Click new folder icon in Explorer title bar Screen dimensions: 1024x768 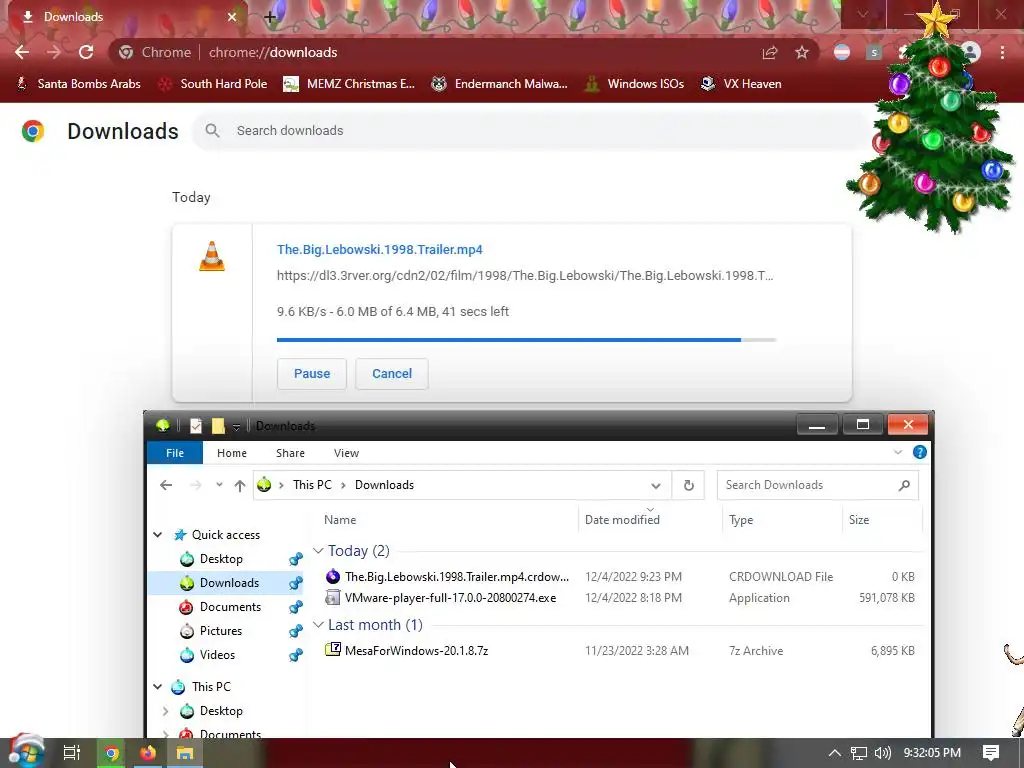(x=218, y=426)
